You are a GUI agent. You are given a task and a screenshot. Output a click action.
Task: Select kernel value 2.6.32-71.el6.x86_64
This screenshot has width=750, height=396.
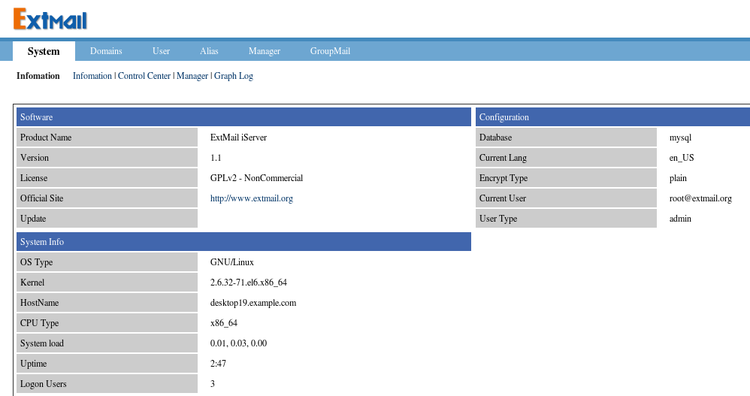(248, 282)
